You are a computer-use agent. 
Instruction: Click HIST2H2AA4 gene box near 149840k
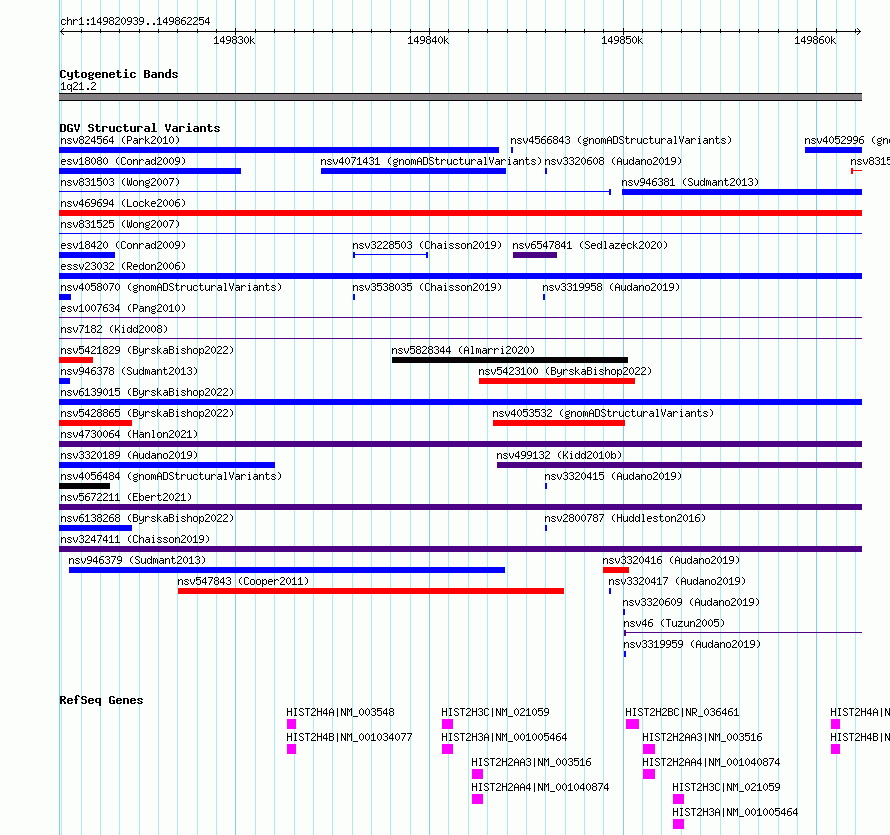click(477, 799)
